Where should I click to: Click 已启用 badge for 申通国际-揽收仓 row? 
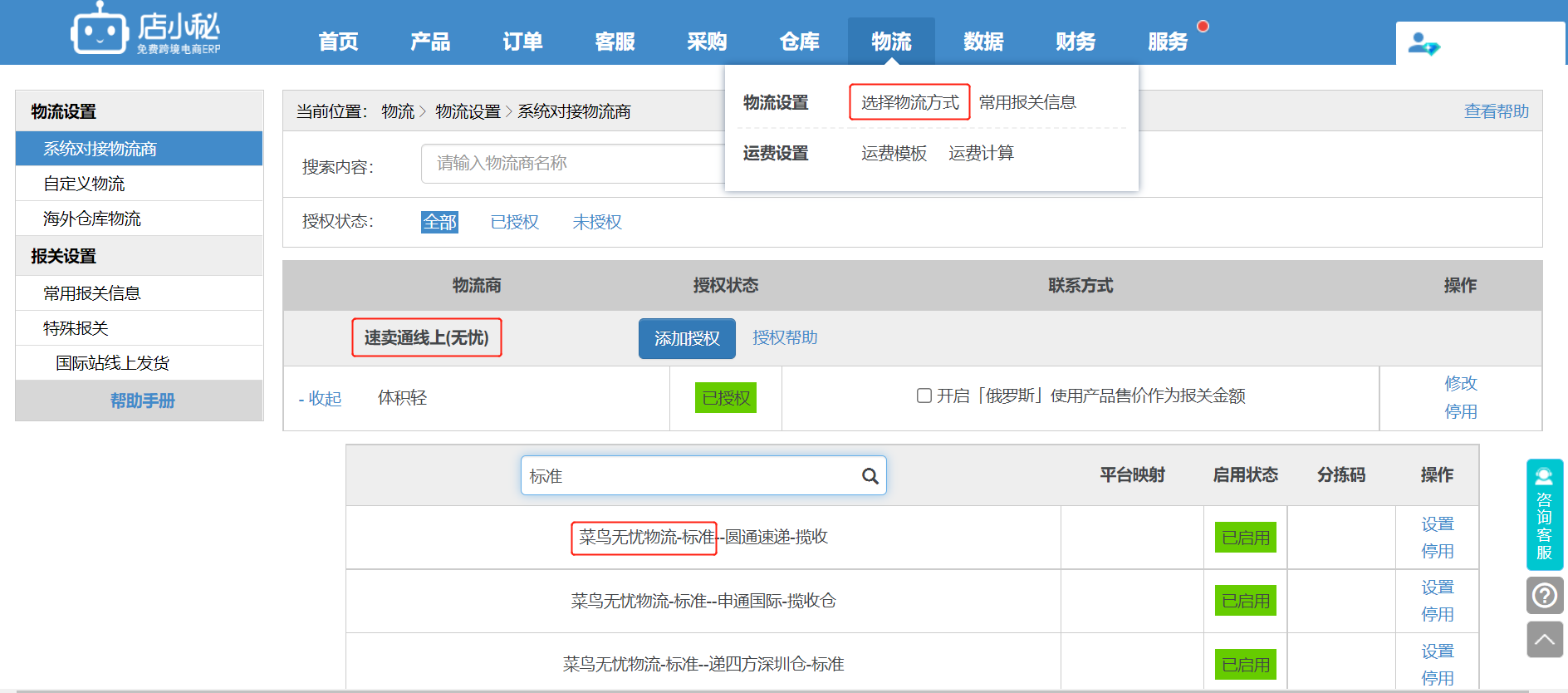click(1246, 601)
